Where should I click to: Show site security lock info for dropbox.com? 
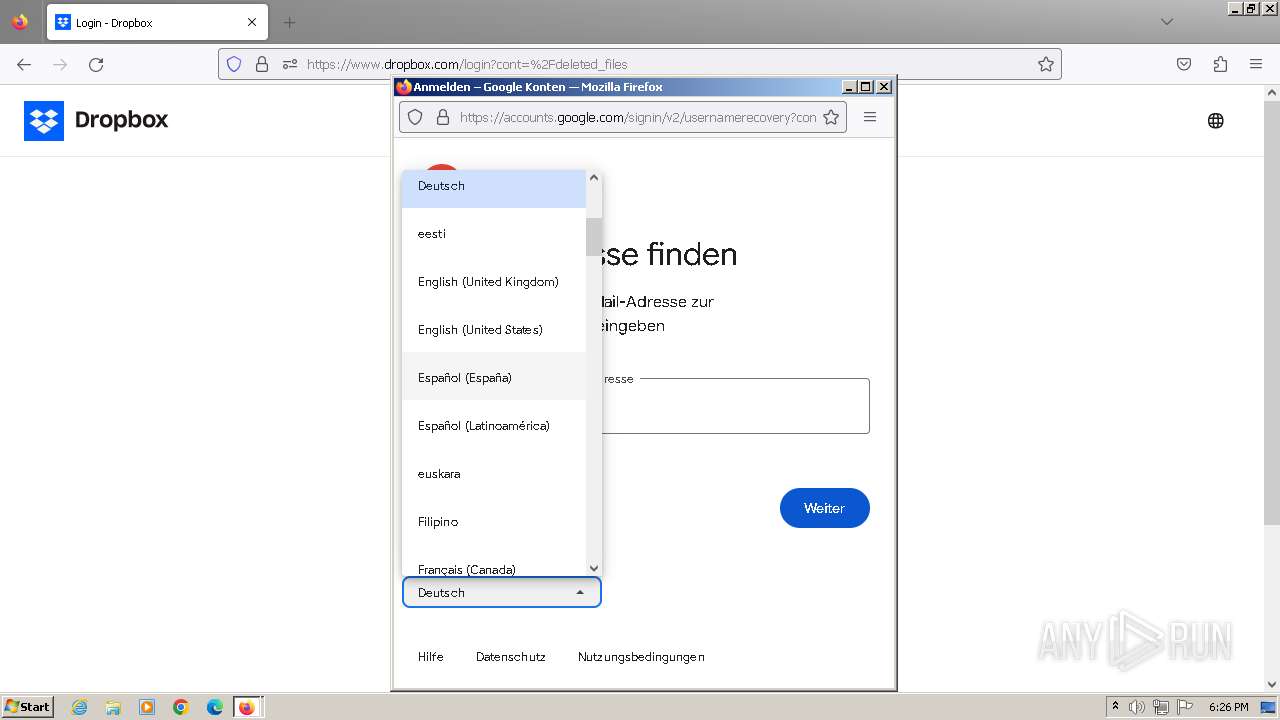pyautogui.click(x=262, y=64)
